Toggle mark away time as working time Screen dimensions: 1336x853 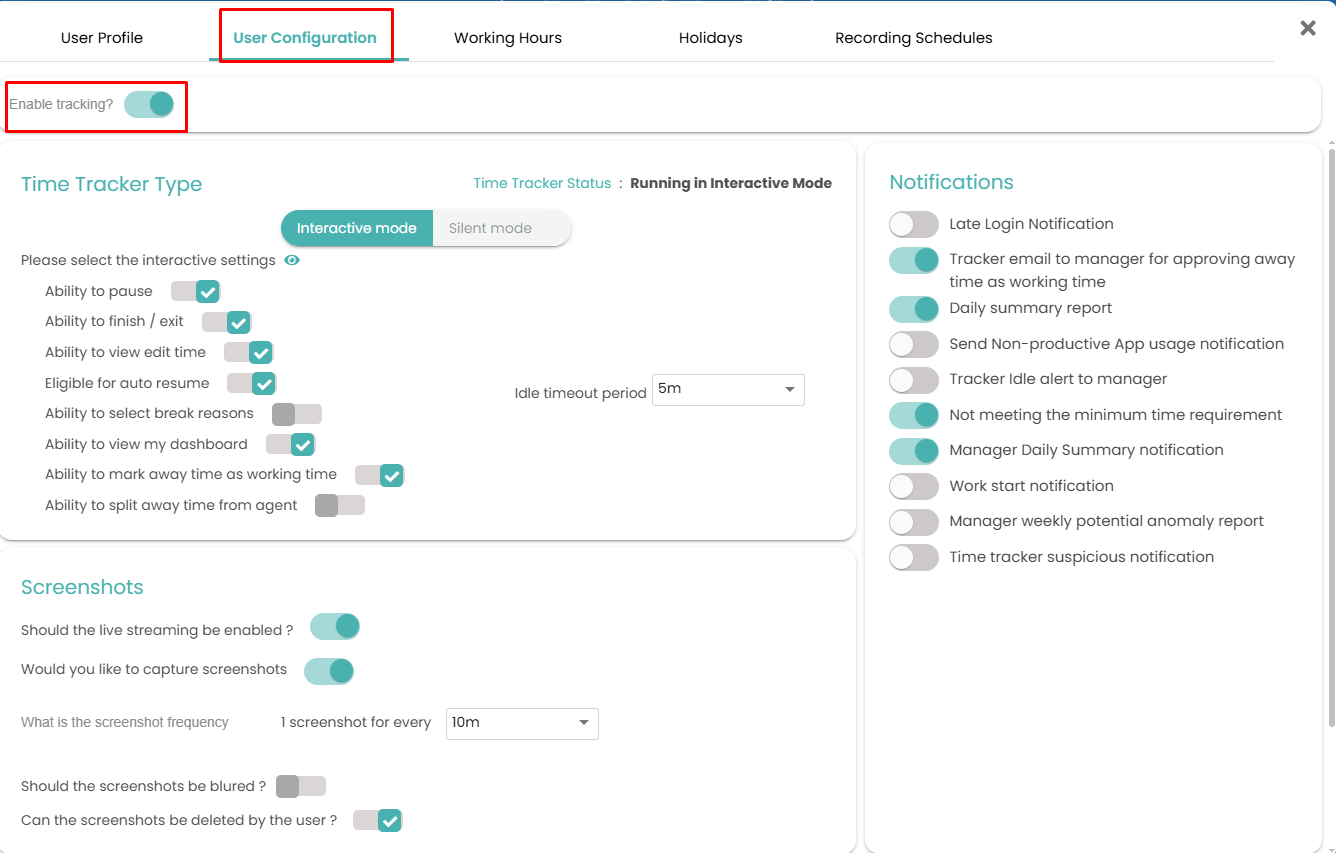[379, 475]
